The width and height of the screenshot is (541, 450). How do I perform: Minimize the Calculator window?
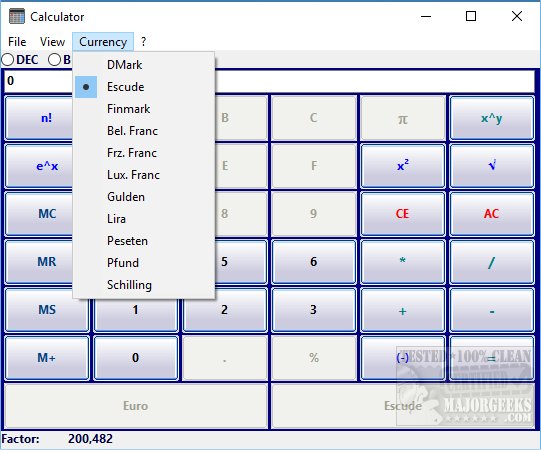[426, 16]
